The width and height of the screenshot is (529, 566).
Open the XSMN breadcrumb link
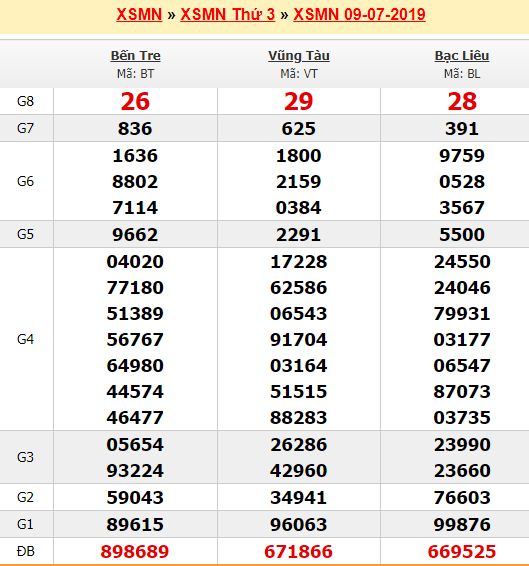139,14
